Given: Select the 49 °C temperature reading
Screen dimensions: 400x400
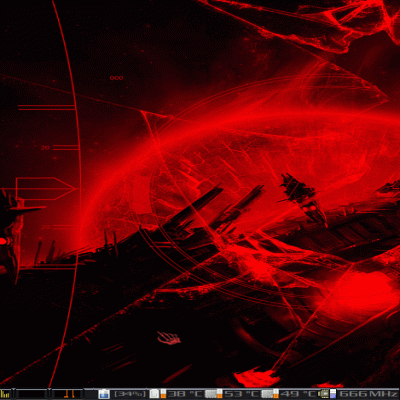Looking at the screenshot, I should [298, 394].
